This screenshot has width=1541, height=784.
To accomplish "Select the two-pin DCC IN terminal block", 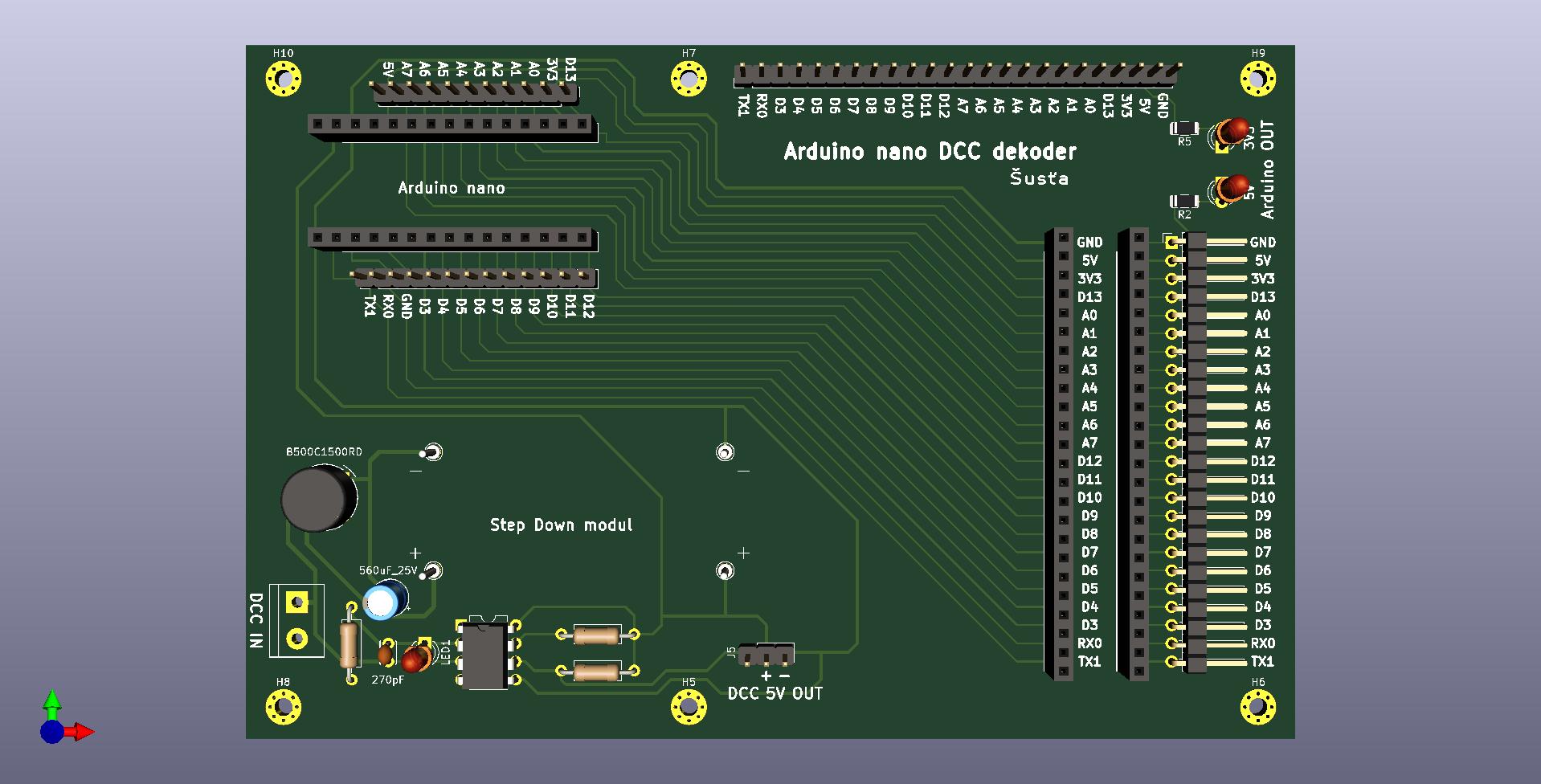I will (x=296, y=620).
